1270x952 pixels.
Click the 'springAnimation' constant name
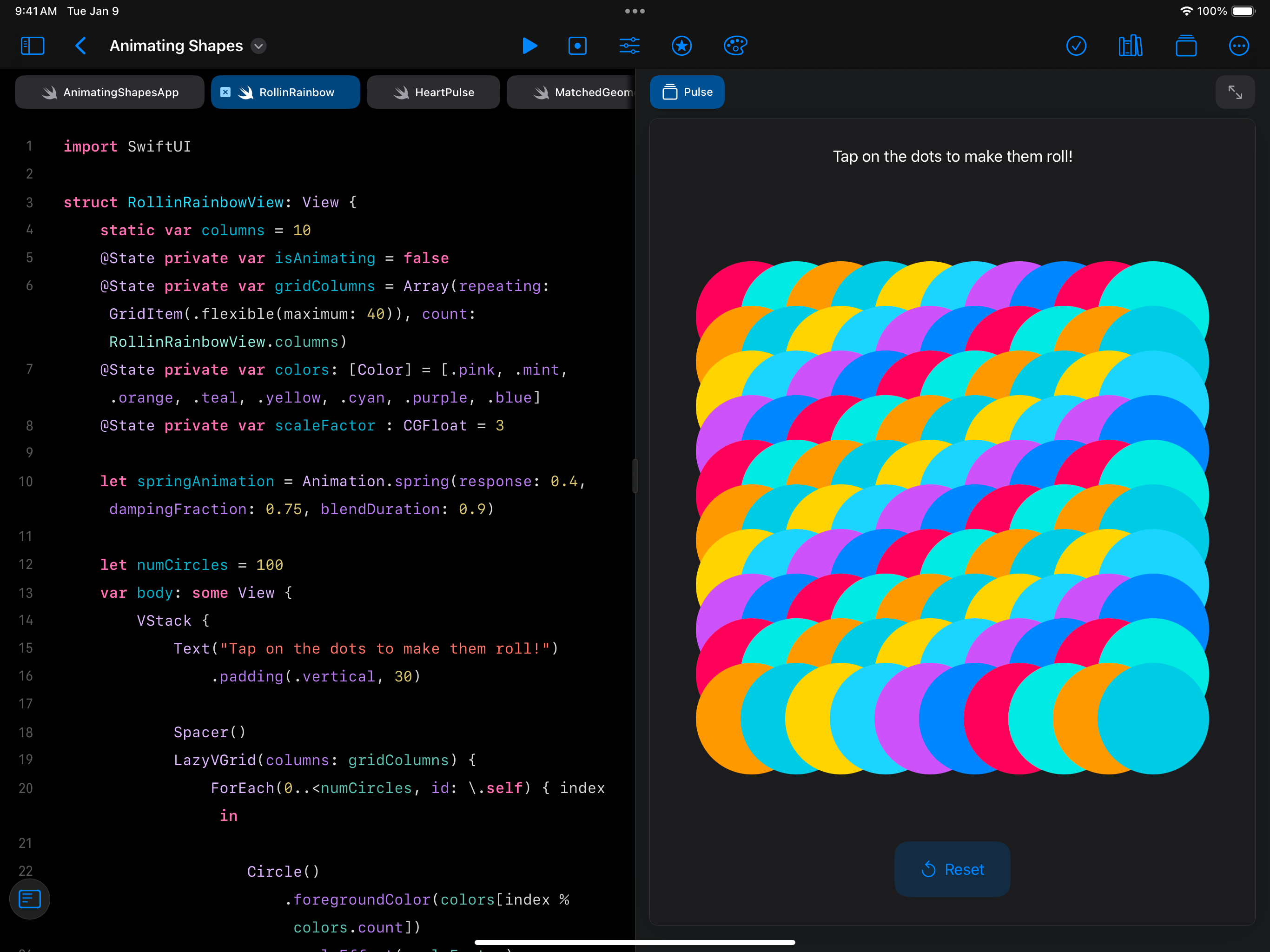pos(205,481)
